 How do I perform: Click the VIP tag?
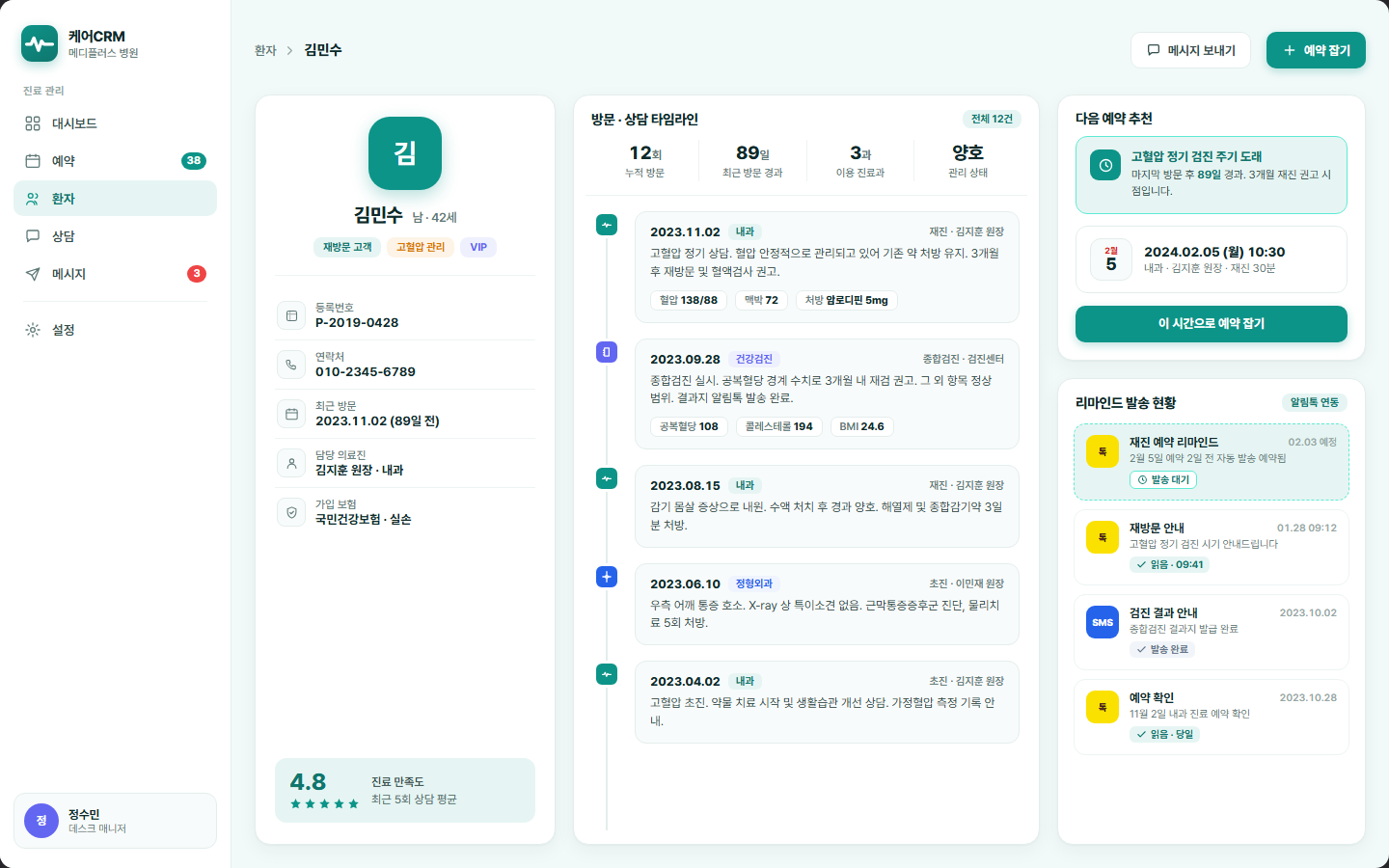point(478,247)
